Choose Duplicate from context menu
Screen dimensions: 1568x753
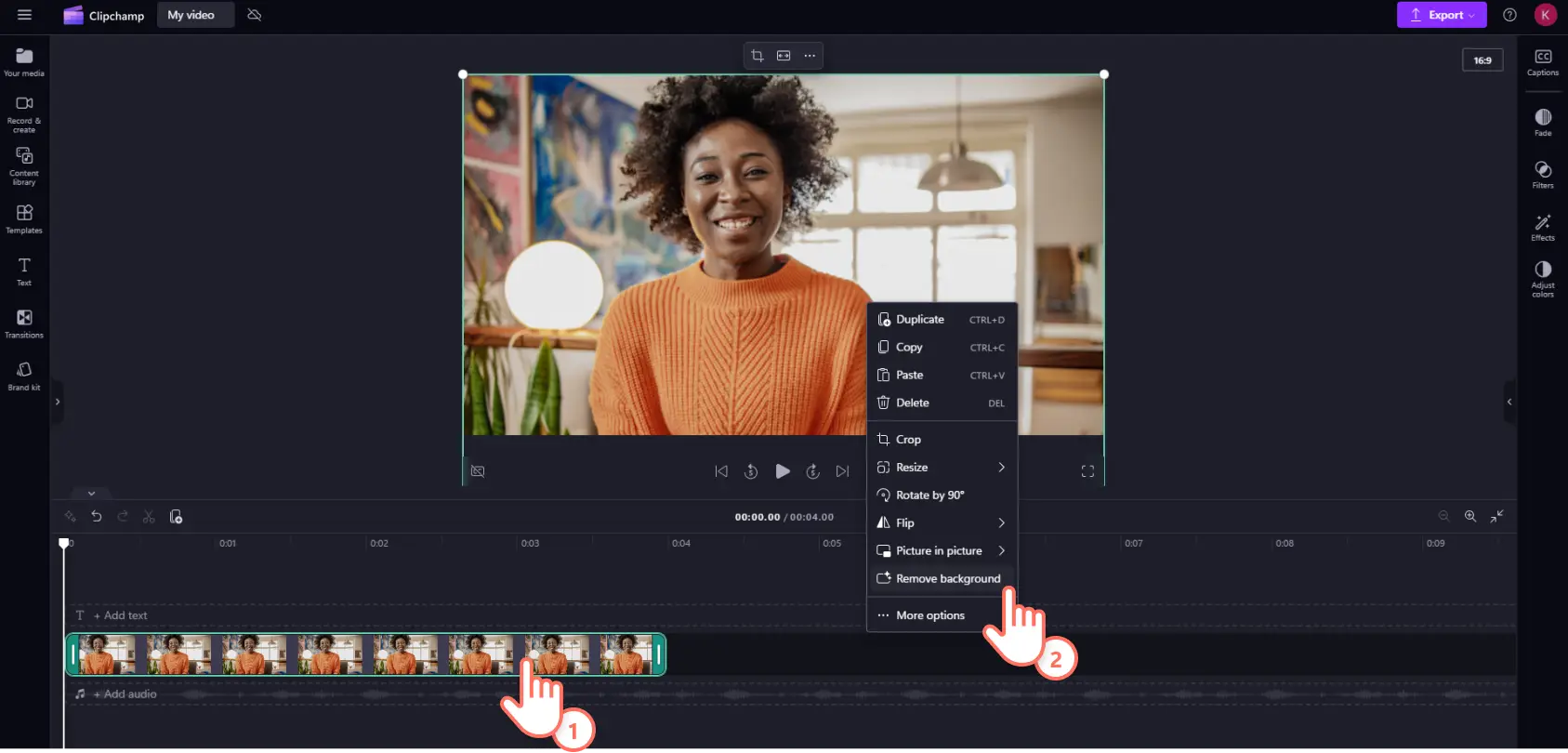tap(942, 319)
